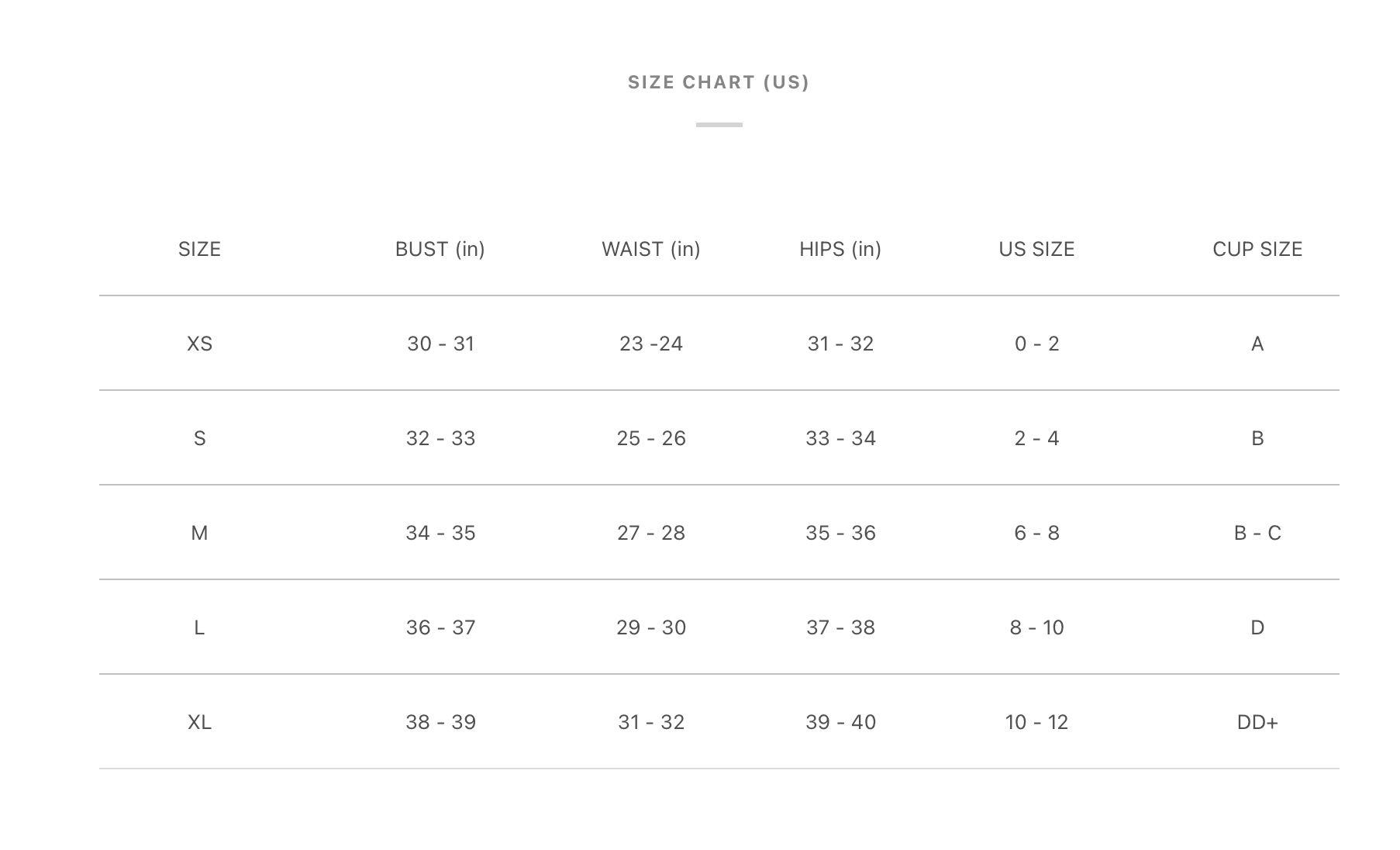Click the US SIZE column header

1036,249
